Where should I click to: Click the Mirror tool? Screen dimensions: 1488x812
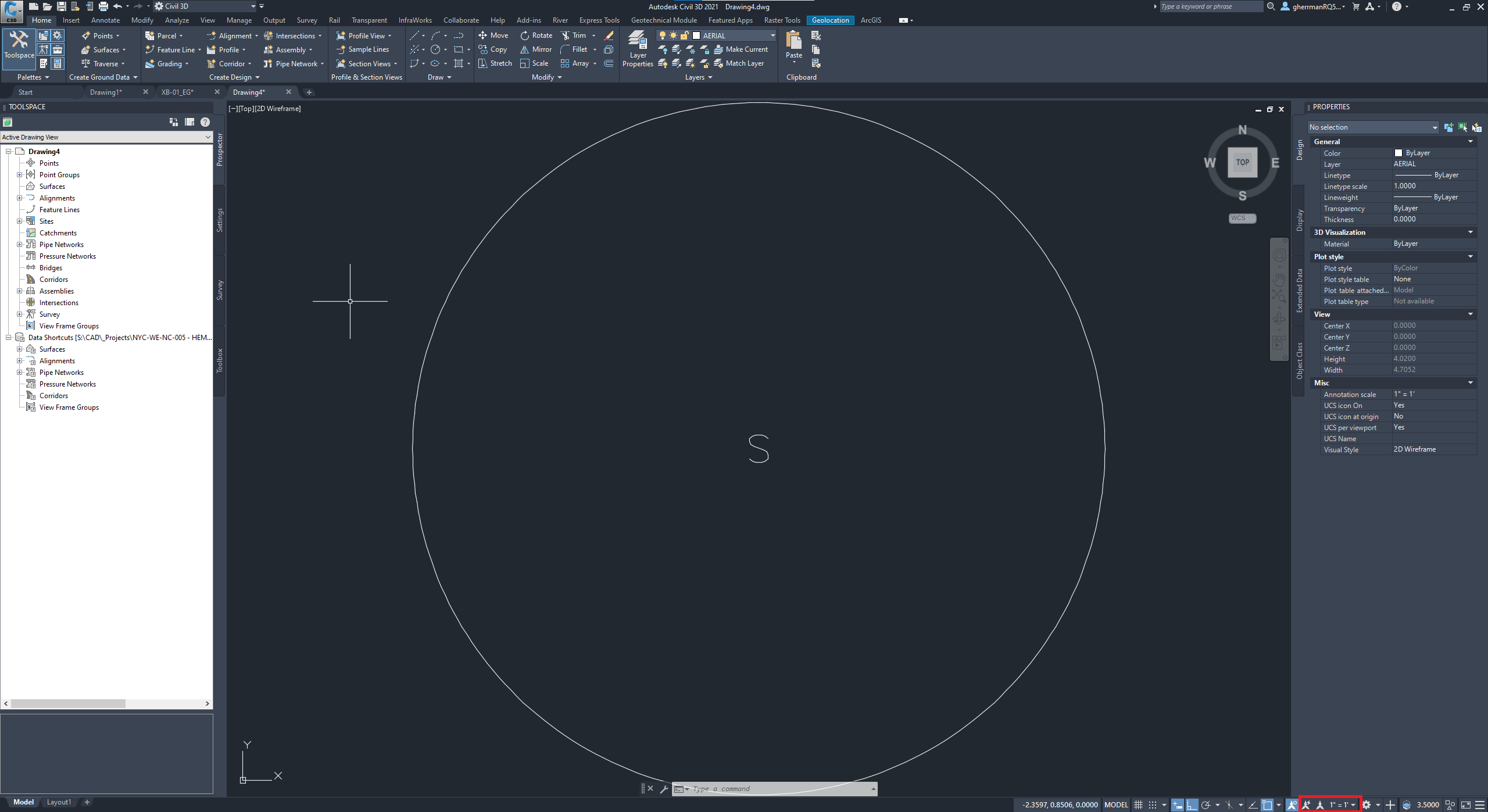pos(535,49)
